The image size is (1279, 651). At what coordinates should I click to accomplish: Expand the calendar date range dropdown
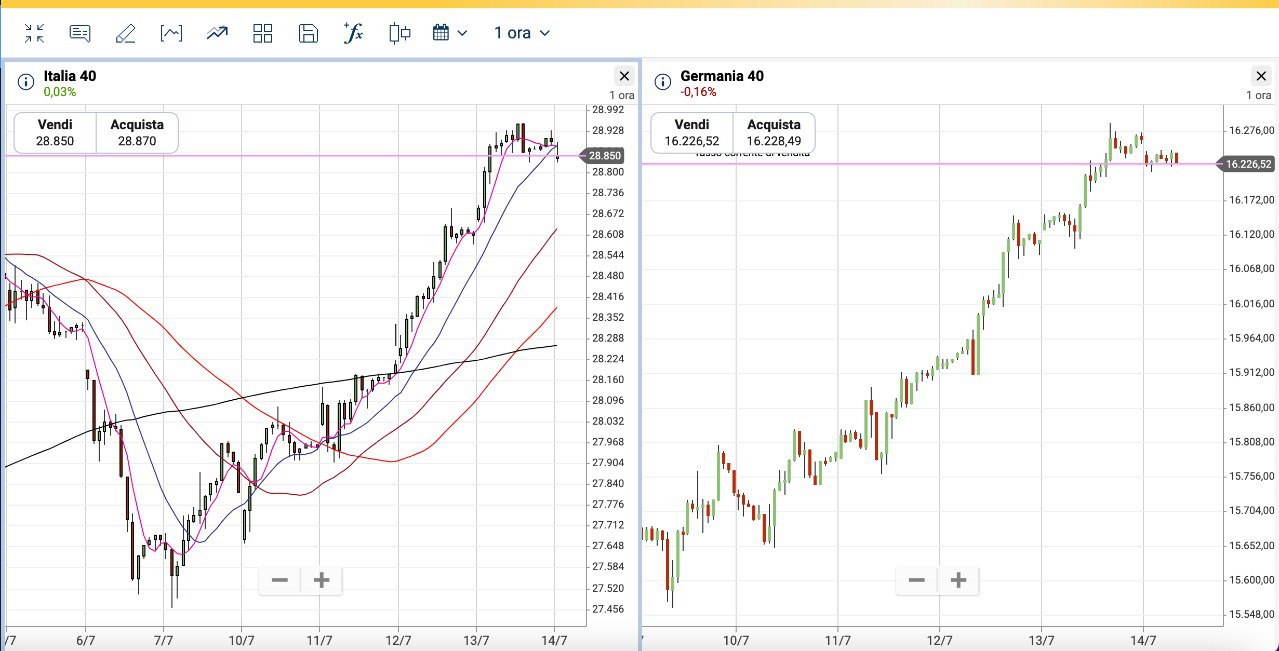[x=450, y=33]
